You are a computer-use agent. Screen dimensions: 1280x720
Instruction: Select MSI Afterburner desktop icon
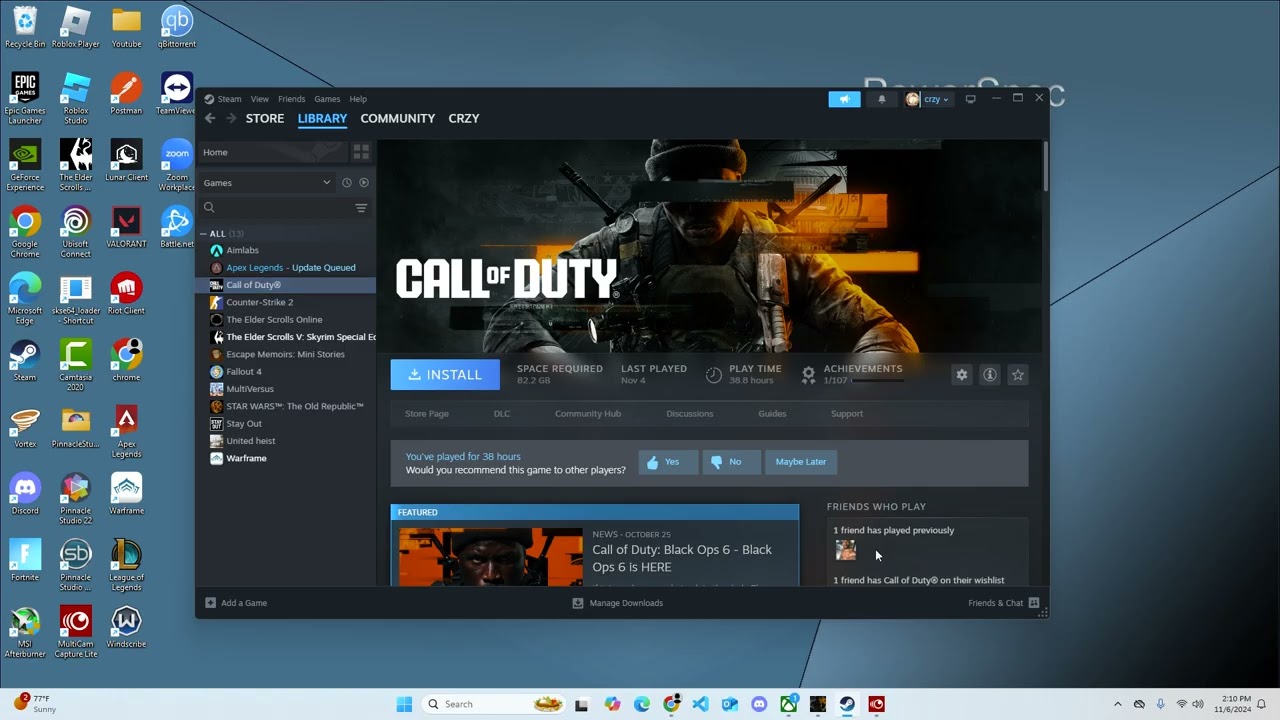pyautogui.click(x=25, y=632)
